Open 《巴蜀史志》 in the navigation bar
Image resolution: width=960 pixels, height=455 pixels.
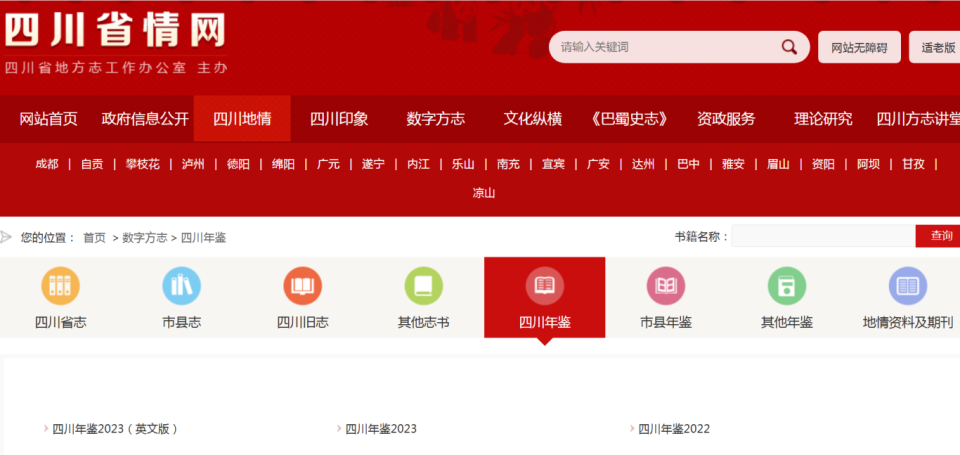click(x=629, y=119)
